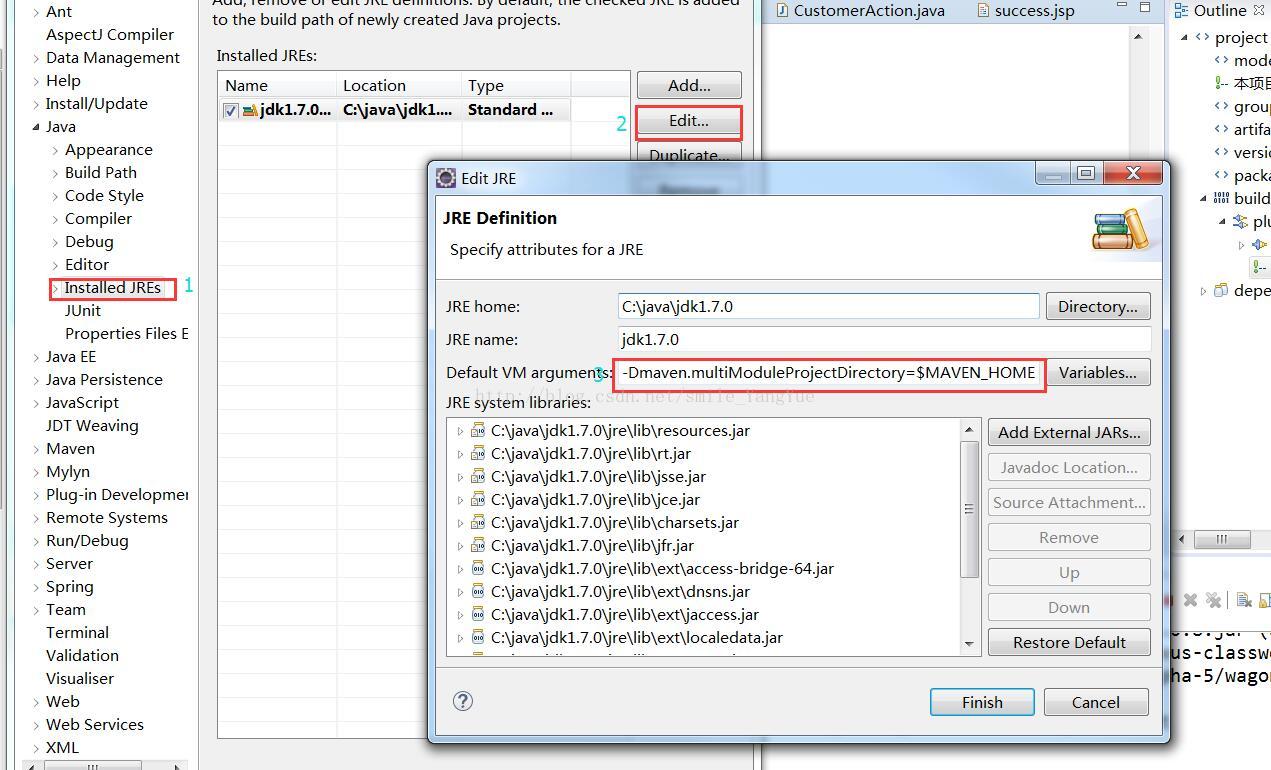The width and height of the screenshot is (1271, 770).
Task: Select the JUnit preferences entry
Action: point(82,310)
